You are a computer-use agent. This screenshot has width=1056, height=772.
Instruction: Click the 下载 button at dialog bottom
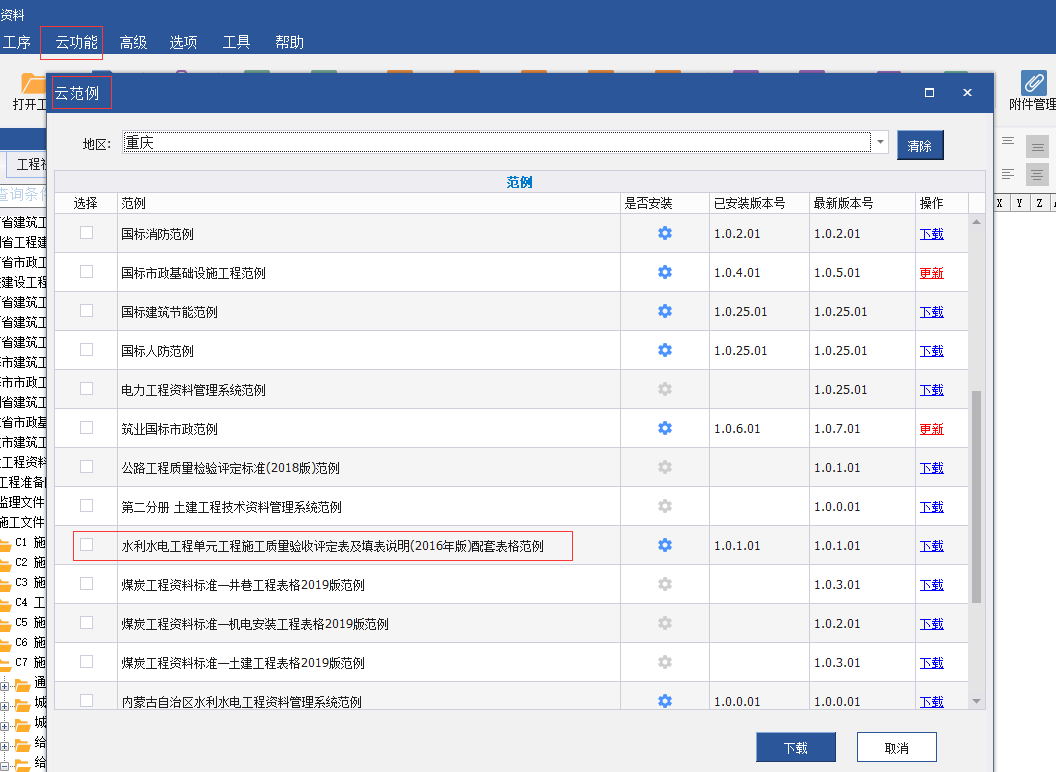coord(795,747)
